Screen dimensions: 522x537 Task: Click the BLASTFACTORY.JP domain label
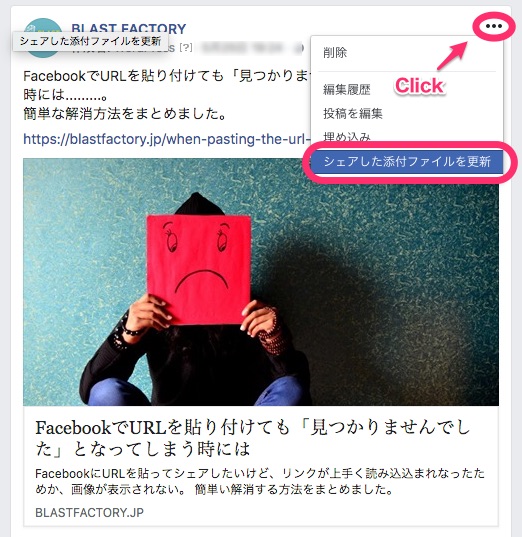click(x=89, y=512)
